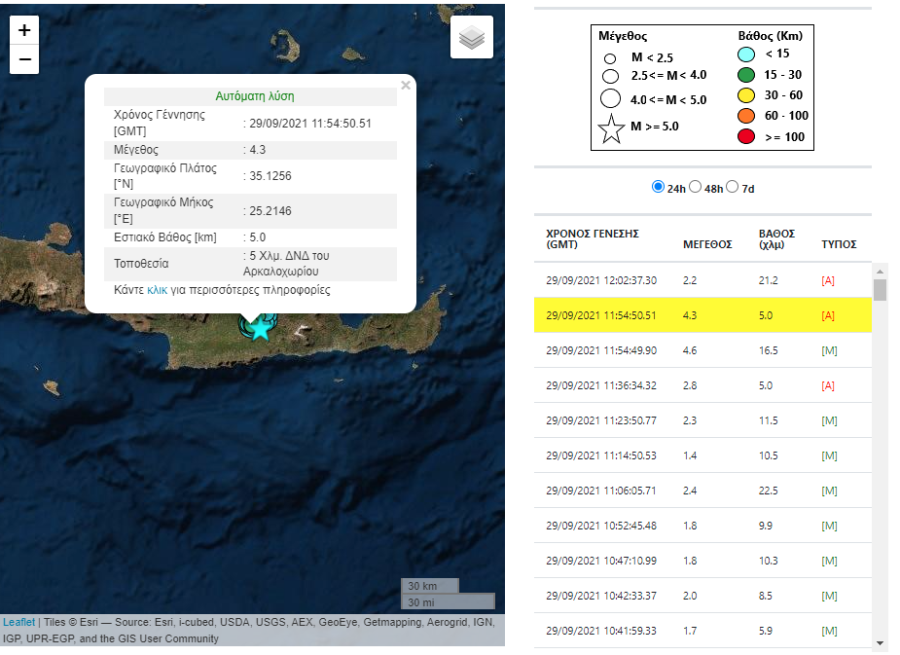Select the 48h time range radio
The height and width of the screenshot is (655, 900).
695,187
